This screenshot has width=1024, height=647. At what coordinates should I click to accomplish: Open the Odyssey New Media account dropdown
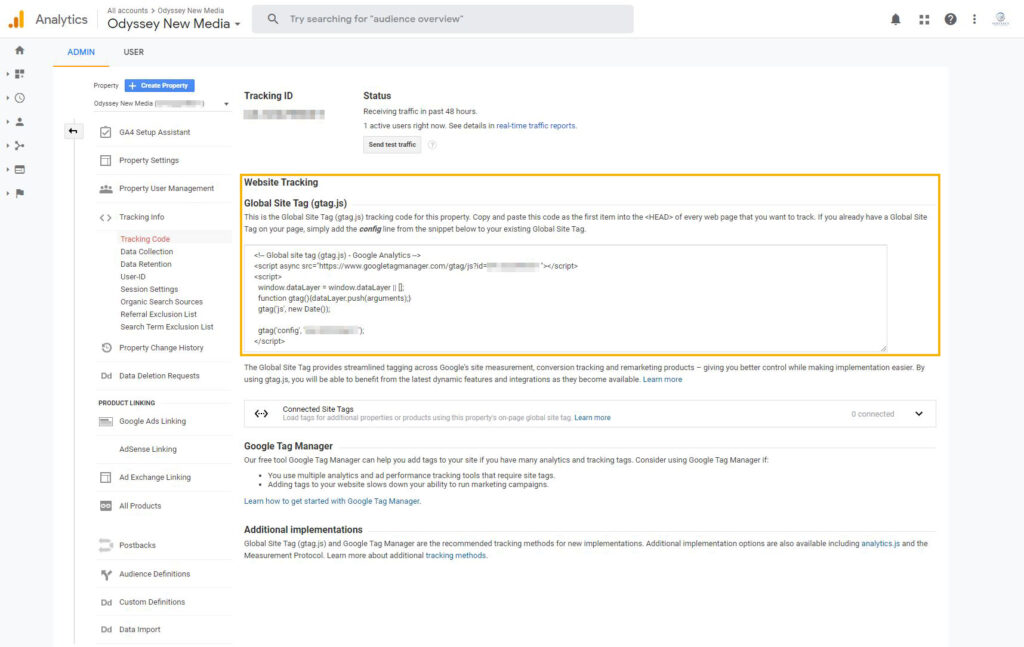pyautogui.click(x=174, y=24)
